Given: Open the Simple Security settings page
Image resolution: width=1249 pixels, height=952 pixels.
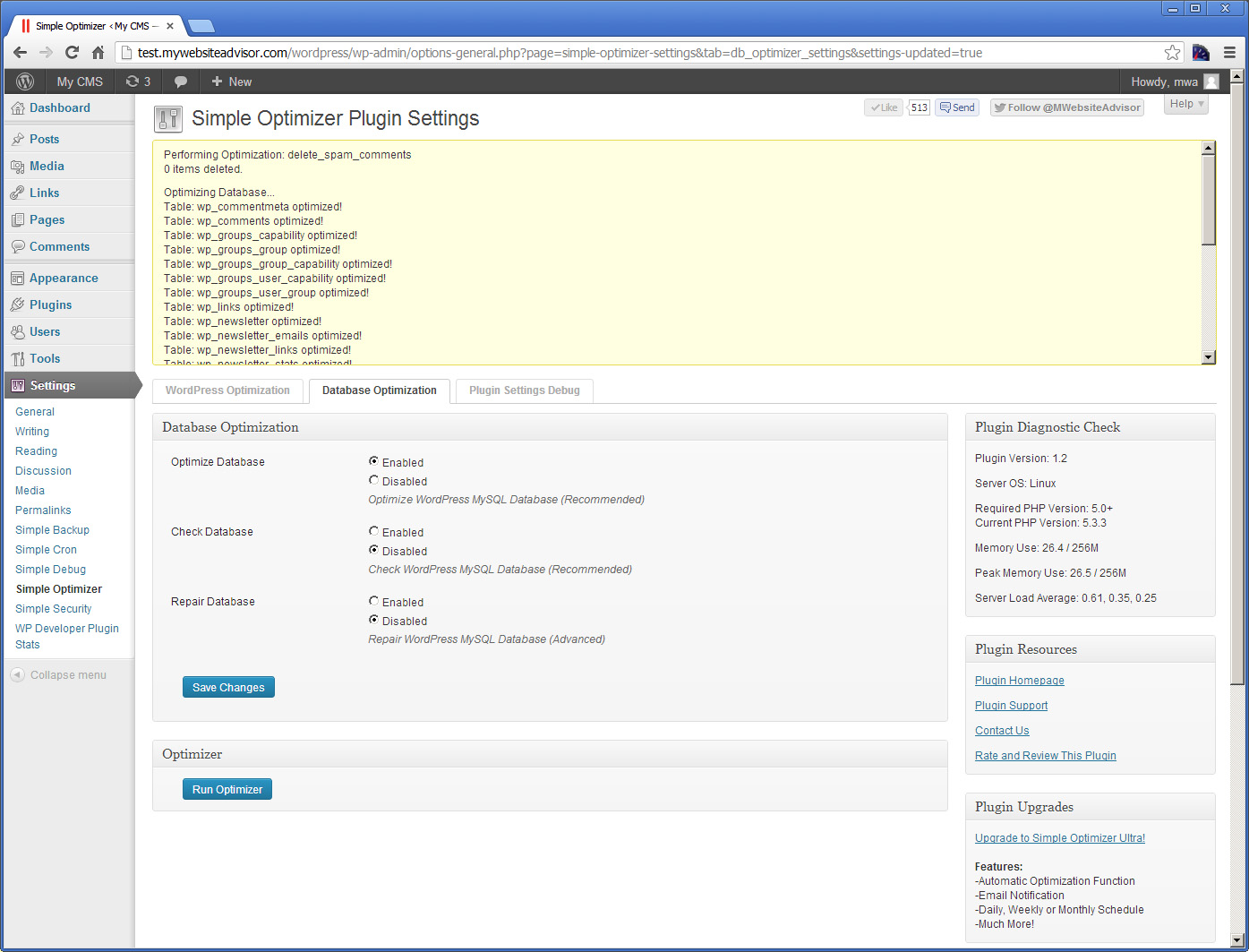Looking at the screenshot, I should [54, 609].
